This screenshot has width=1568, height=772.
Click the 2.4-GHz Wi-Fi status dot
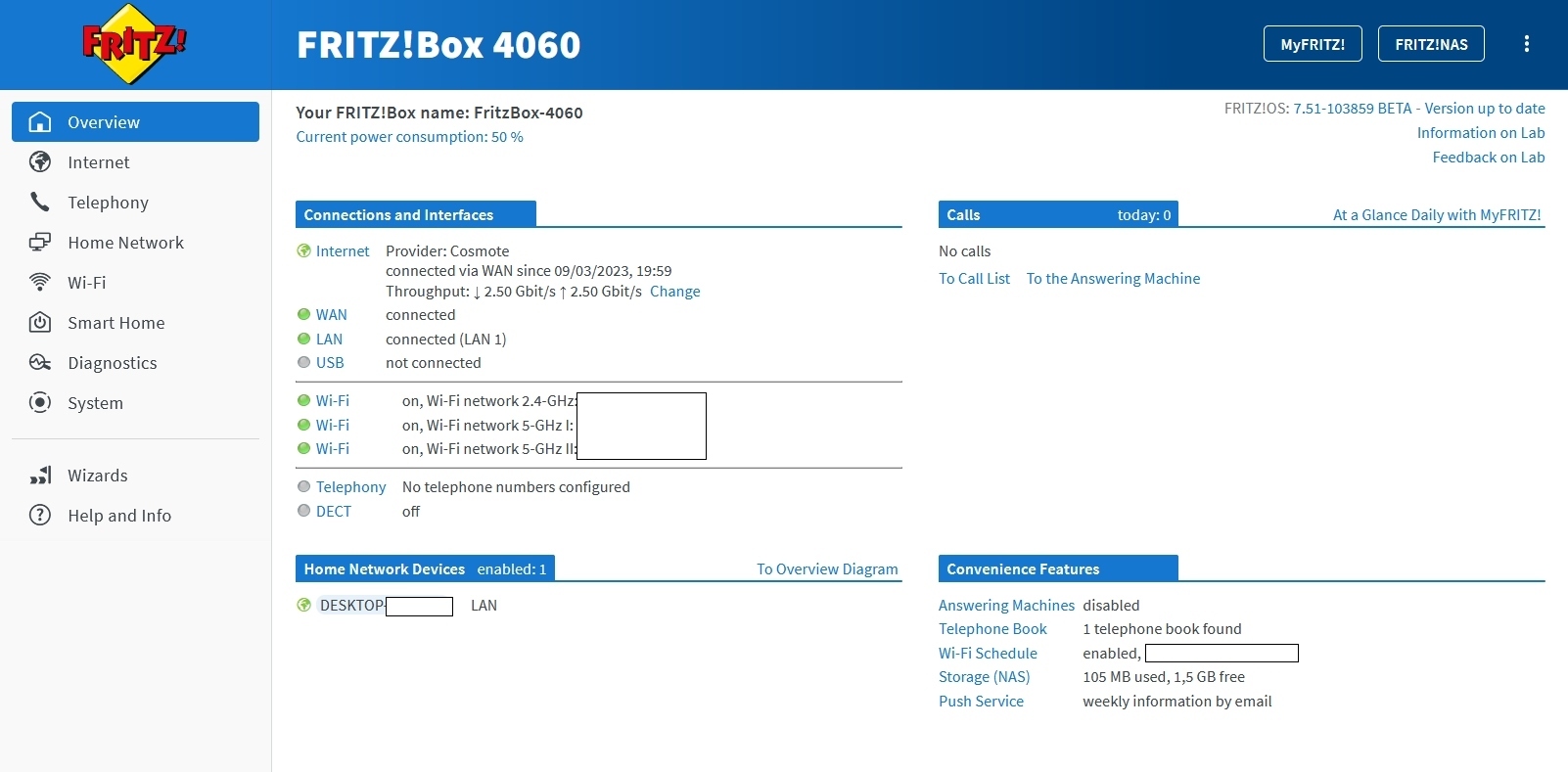click(303, 401)
